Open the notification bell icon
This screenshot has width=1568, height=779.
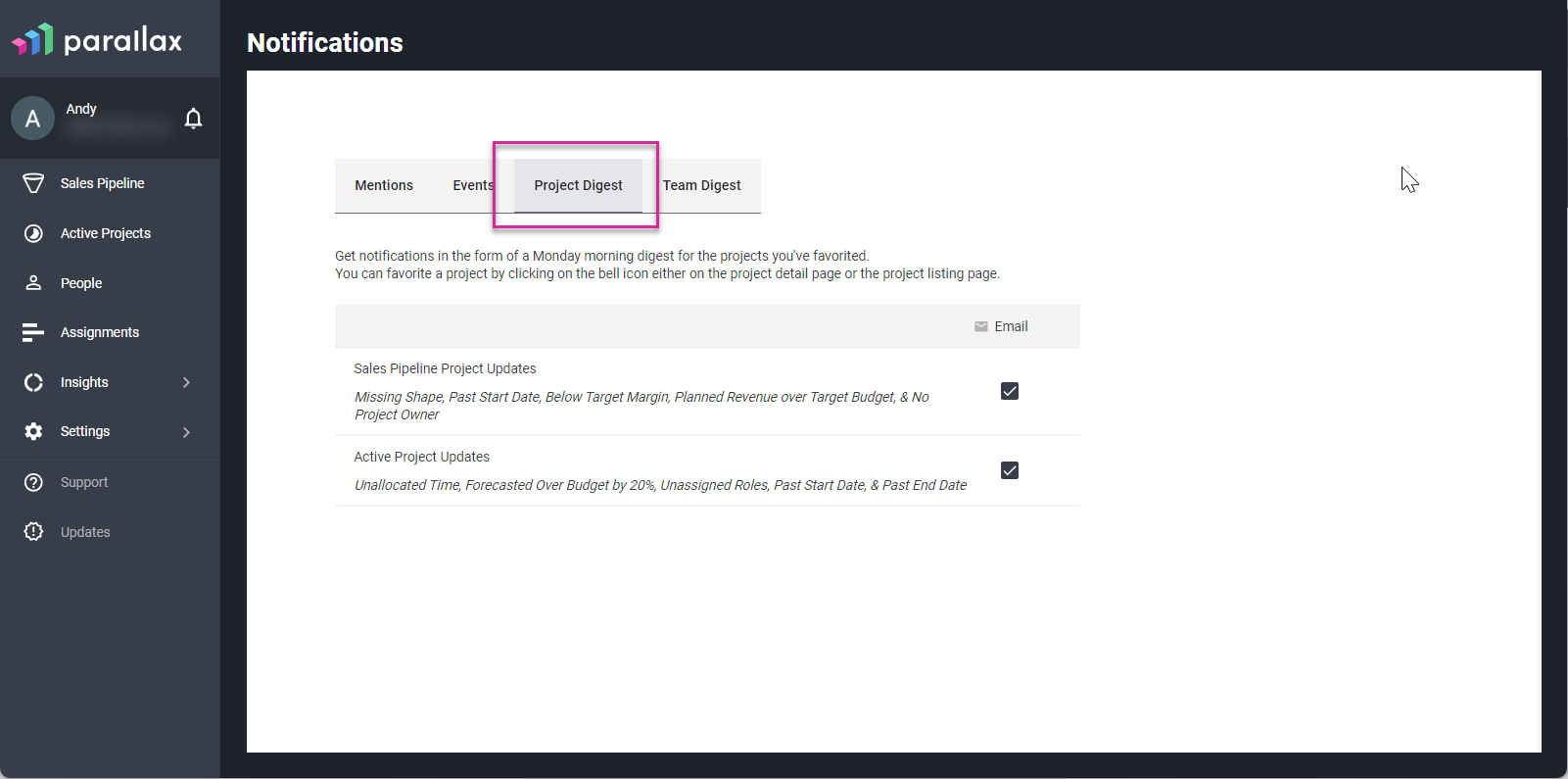(x=193, y=119)
